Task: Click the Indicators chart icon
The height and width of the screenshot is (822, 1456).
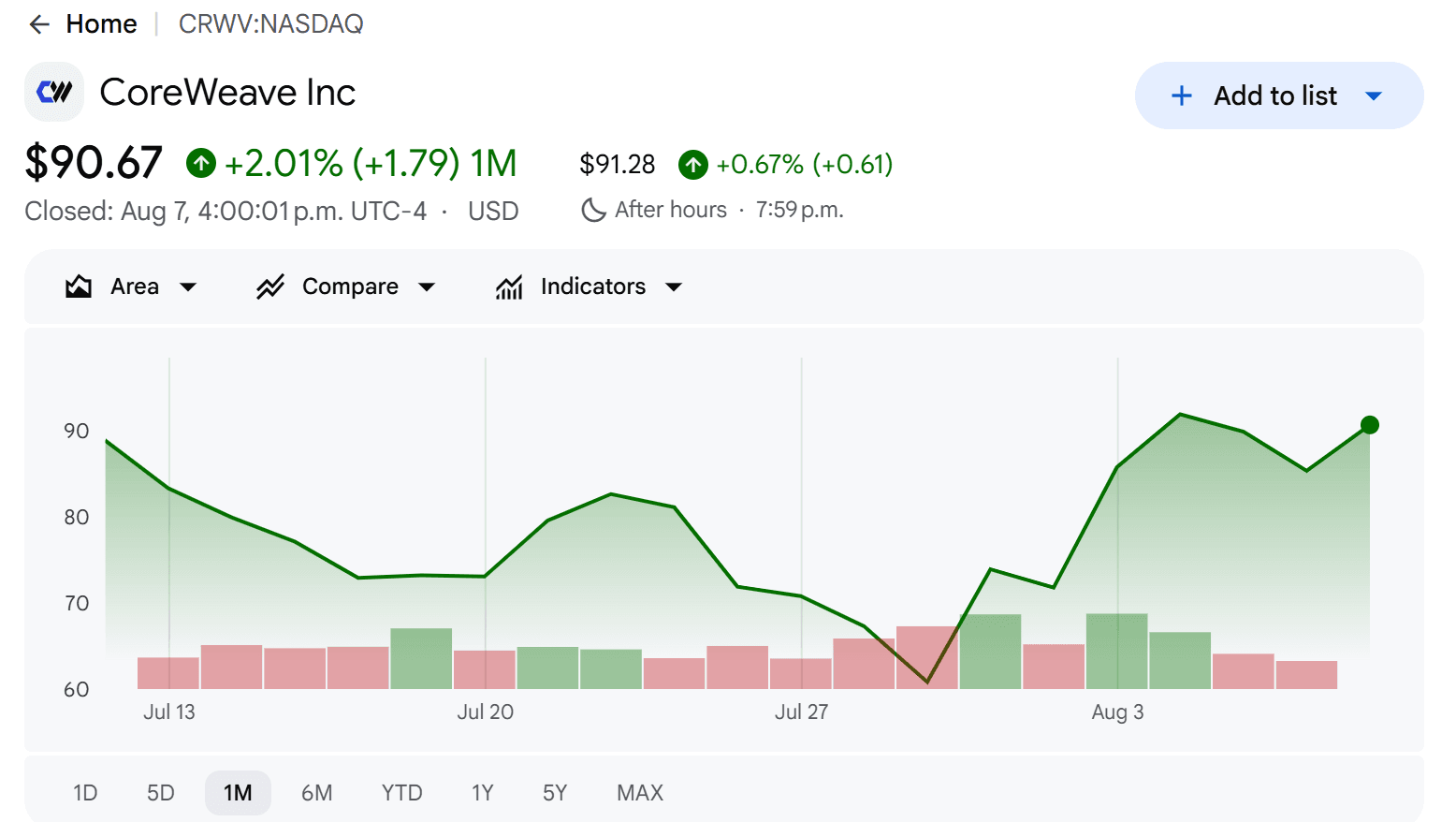Action: [x=509, y=286]
